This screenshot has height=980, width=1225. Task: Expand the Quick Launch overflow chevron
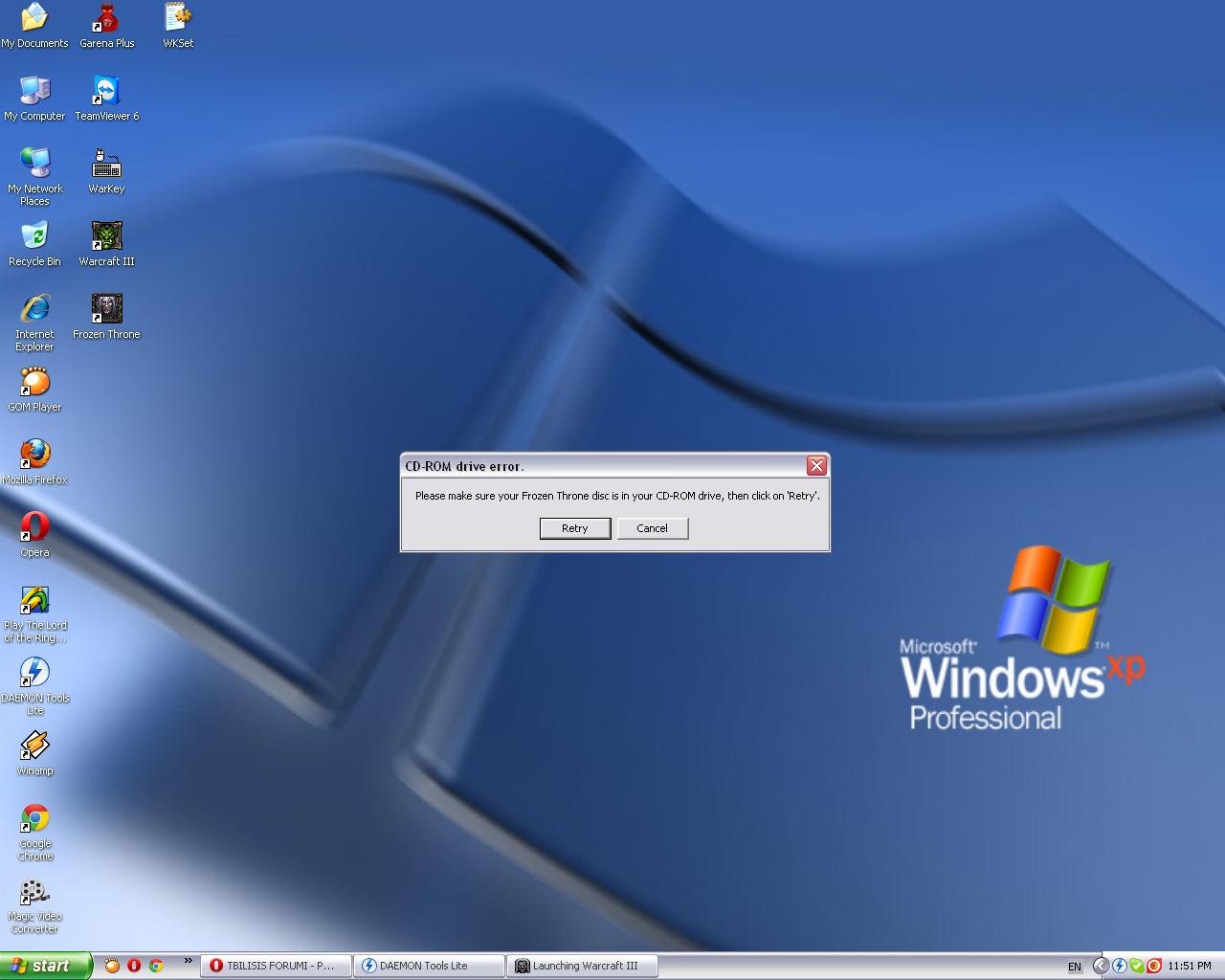coord(188,962)
